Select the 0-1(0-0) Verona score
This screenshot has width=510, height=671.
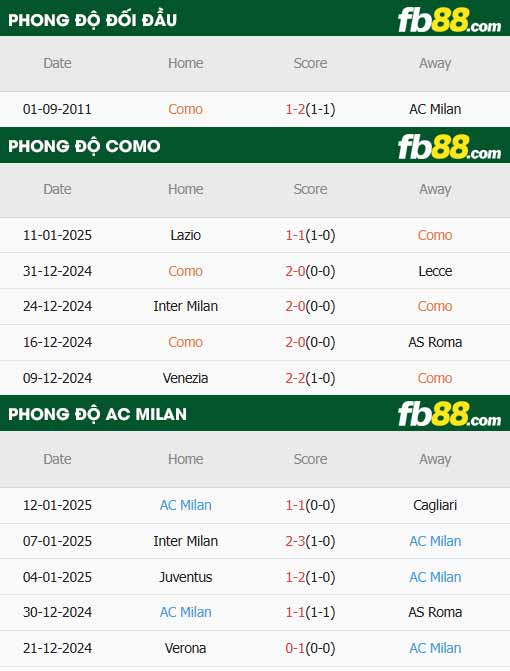point(310,648)
